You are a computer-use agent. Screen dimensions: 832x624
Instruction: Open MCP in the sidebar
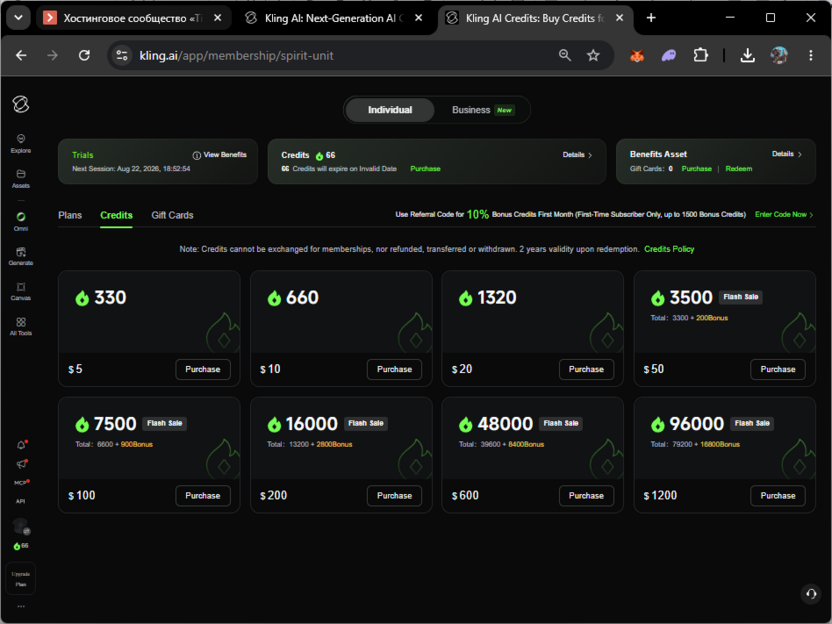click(x=21, y=483)
